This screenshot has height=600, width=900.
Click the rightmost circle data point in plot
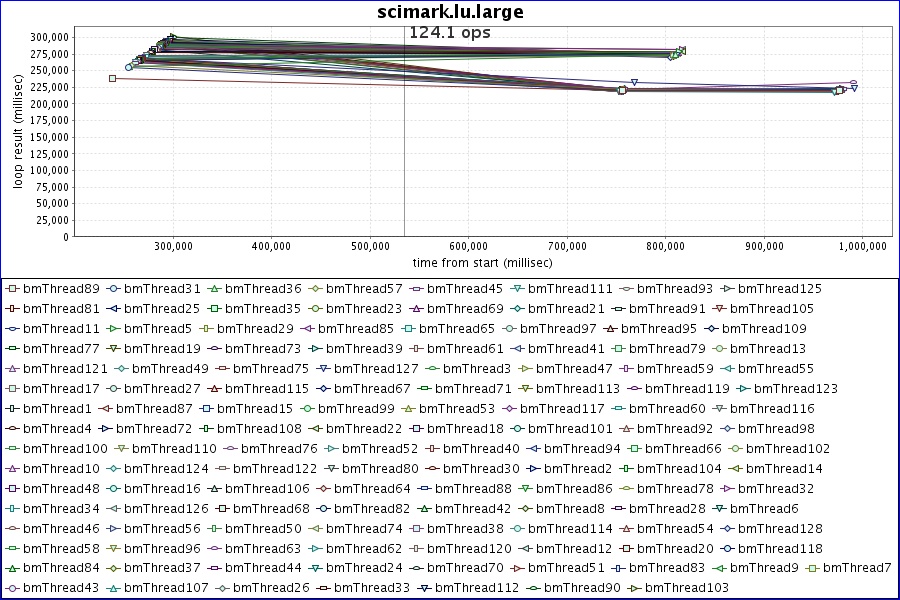[x=853, y=84]
